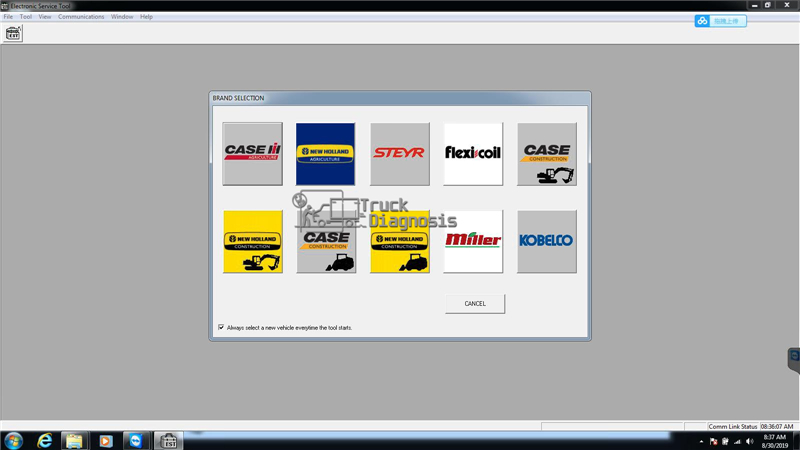Click the status bar time 08:36:07 AM
The width and height of the screenshot is (800, 450).
(x=777, y=427)
